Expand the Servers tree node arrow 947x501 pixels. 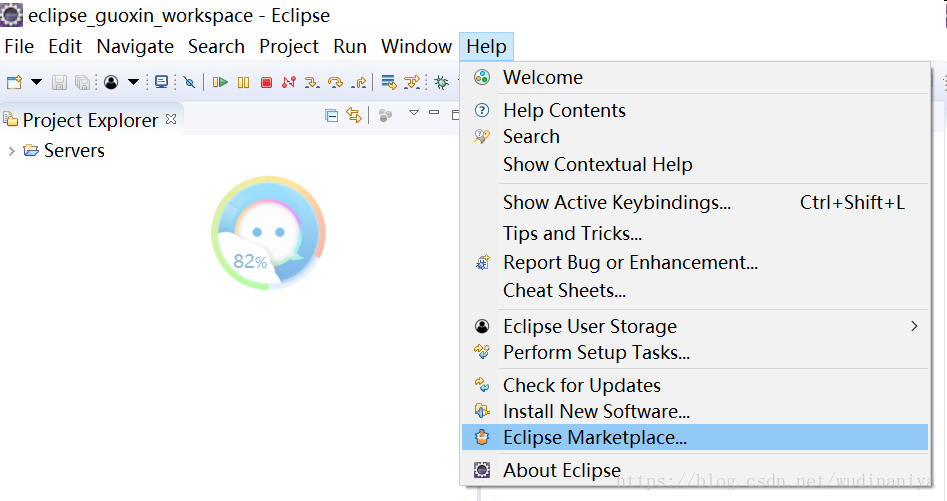11,151
